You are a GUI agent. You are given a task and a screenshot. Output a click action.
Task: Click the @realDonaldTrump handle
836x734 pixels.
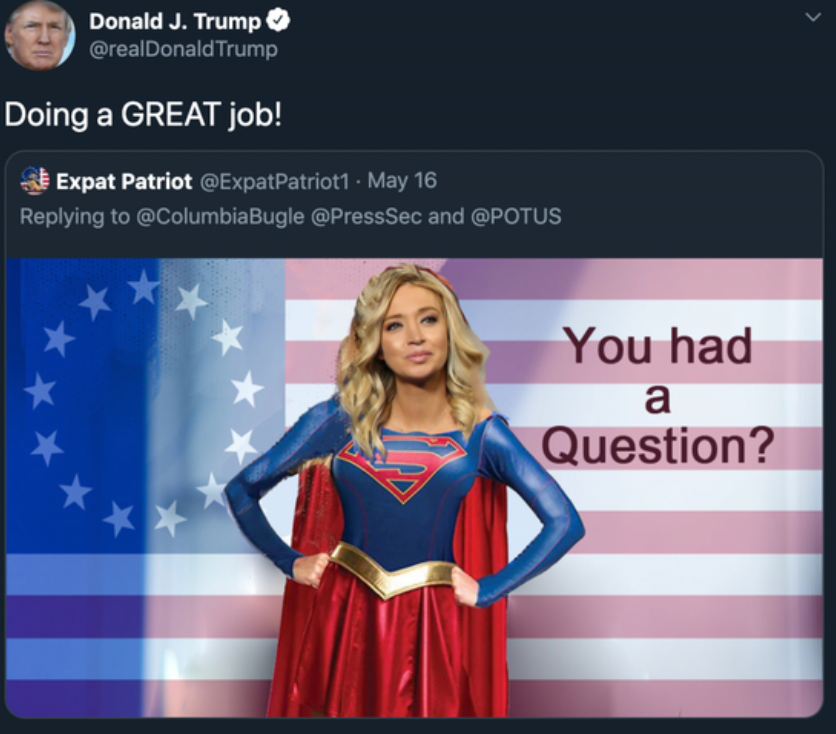tap(183, 50)
